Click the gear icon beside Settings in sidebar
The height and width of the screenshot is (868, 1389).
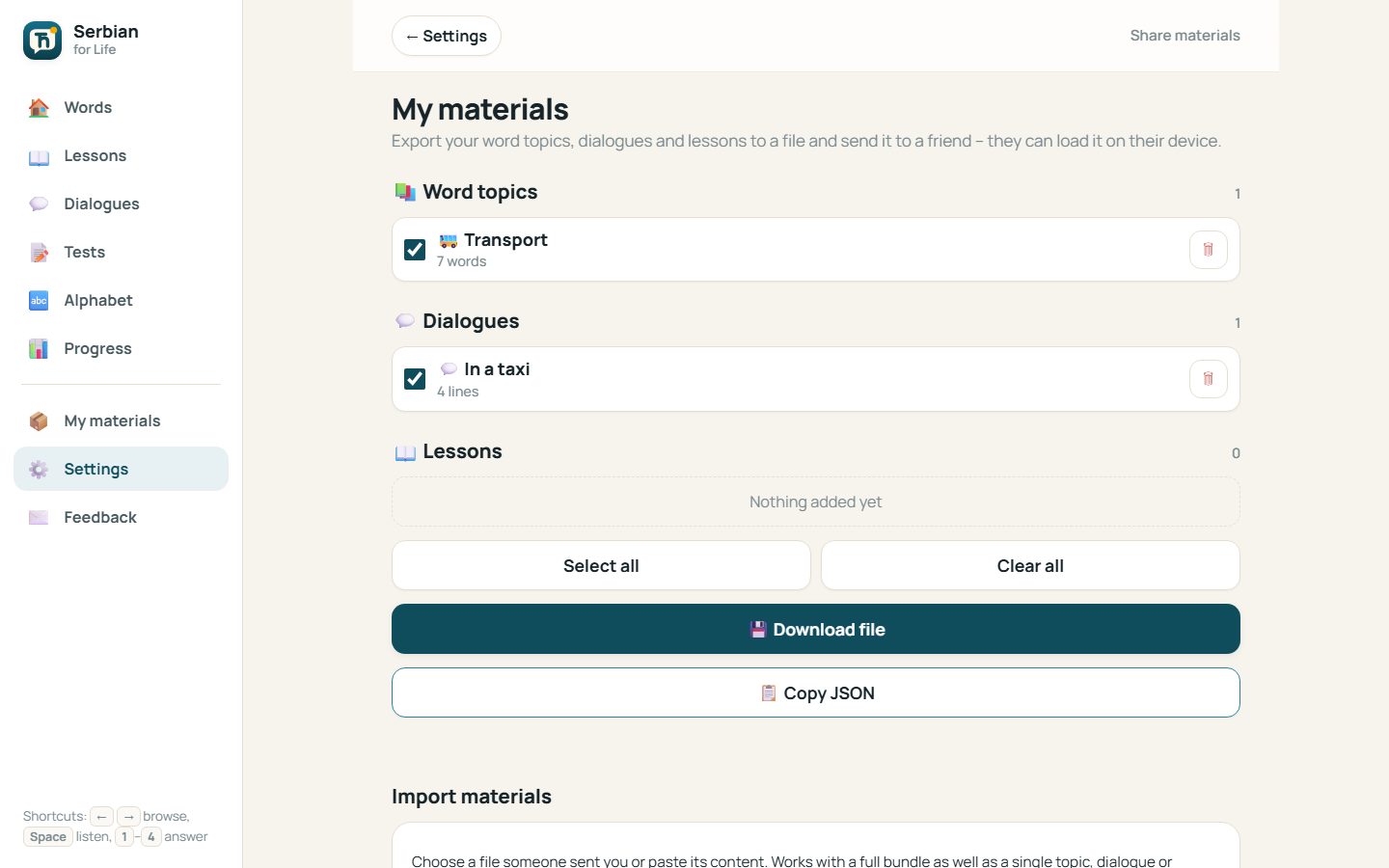(x=39, y=470)
